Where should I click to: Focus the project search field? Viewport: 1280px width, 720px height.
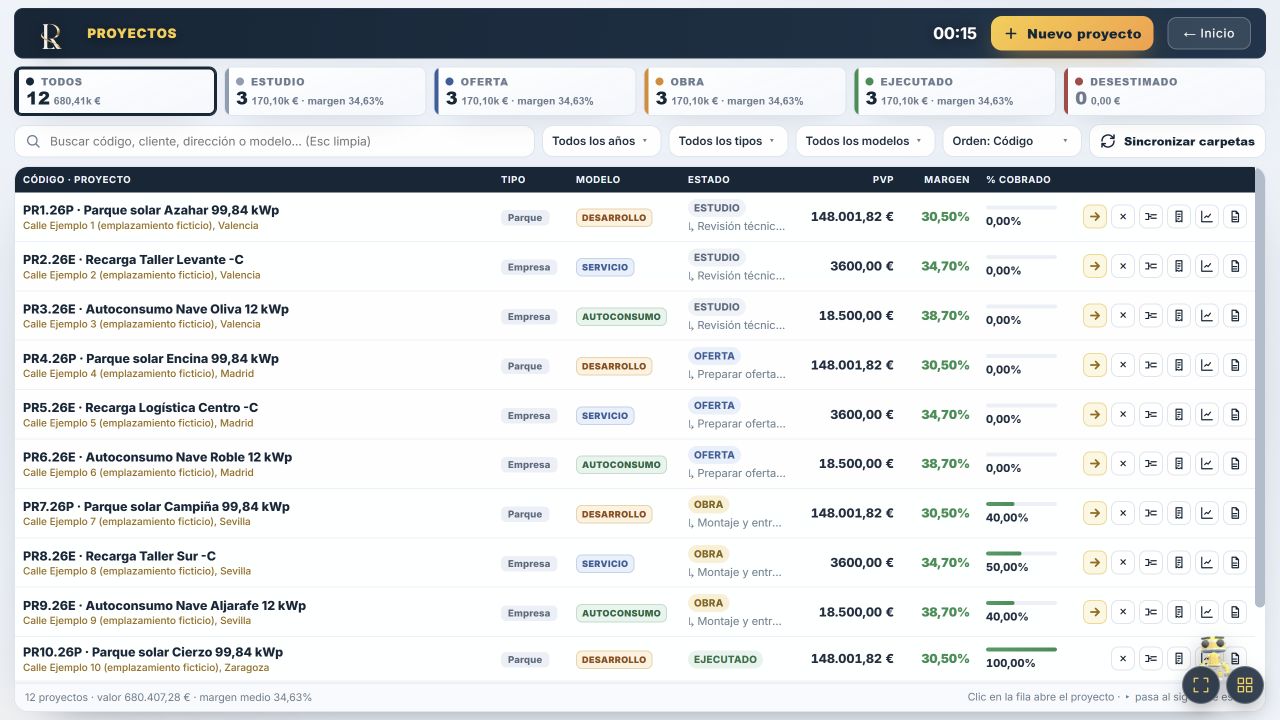(x=275, y=141)
